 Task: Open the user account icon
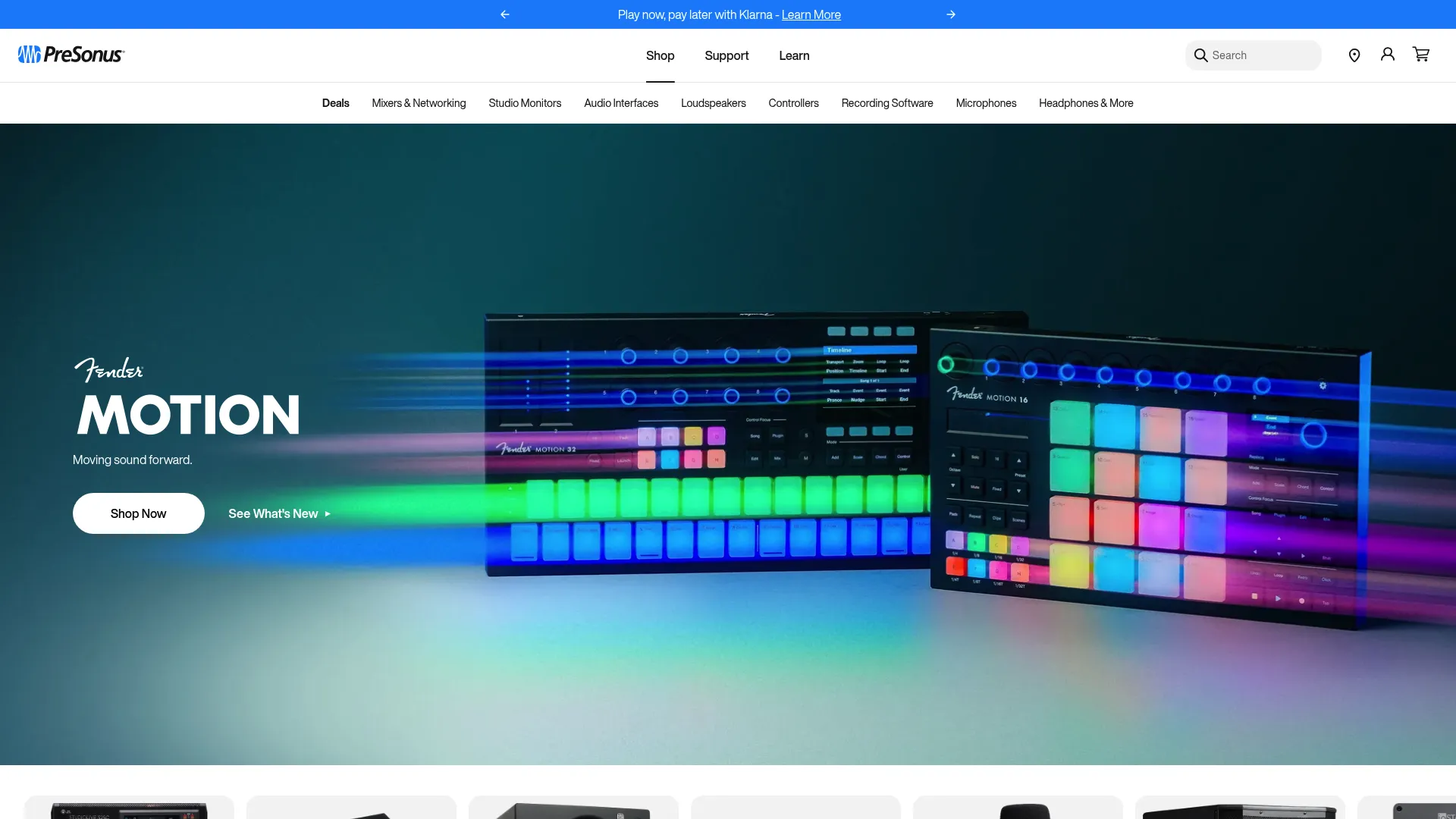1388,55
